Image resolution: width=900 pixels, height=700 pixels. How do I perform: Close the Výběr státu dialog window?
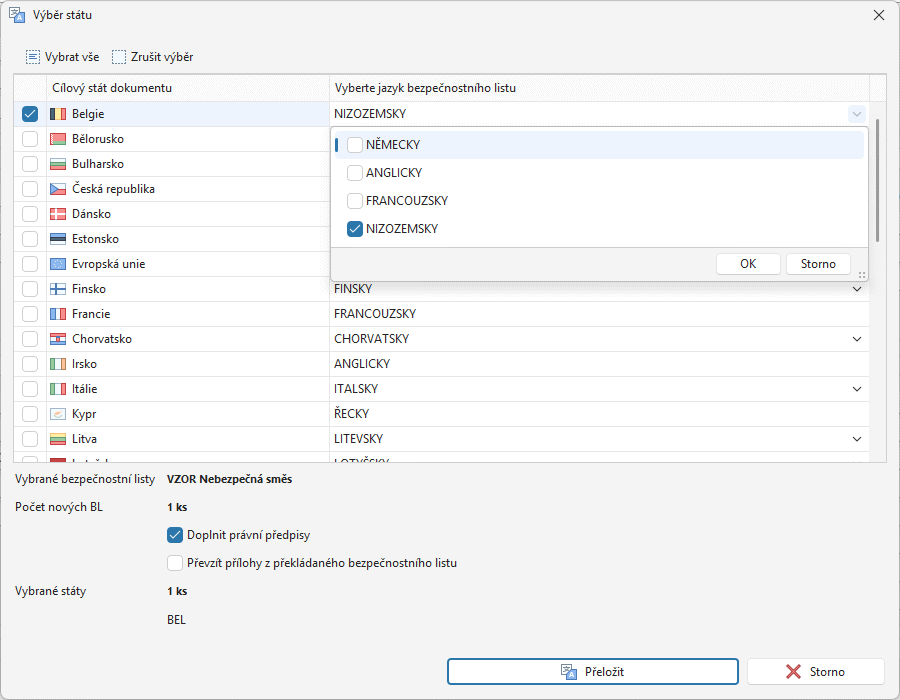[x=879, y=15]
